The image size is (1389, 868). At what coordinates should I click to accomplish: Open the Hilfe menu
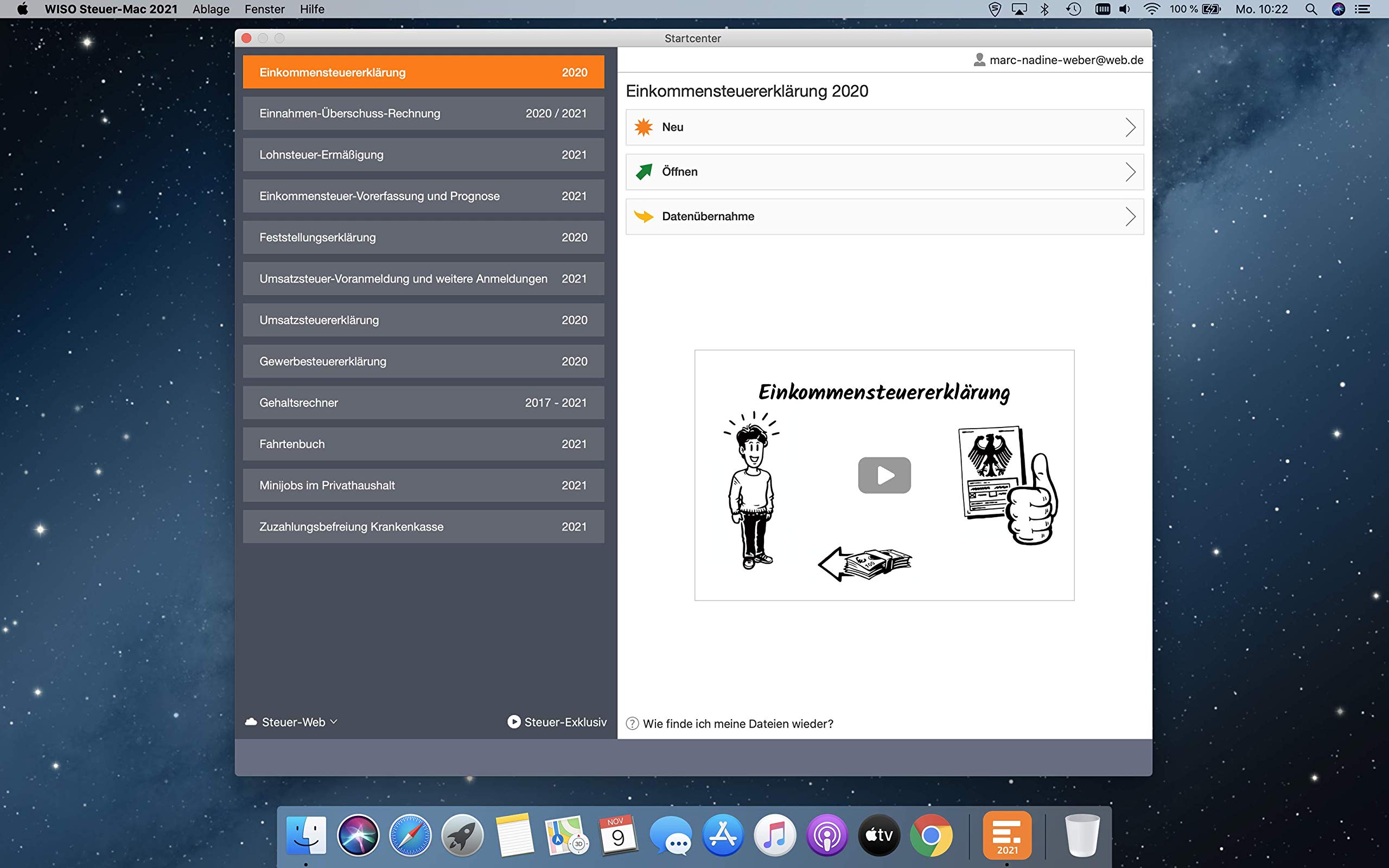coord(312,9)
